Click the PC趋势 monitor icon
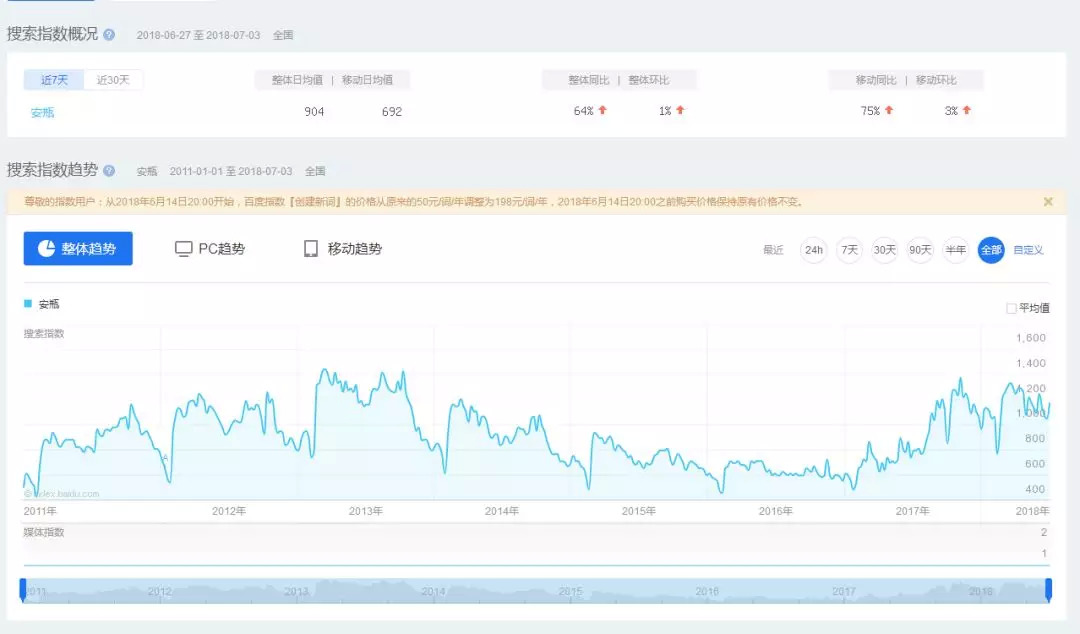This screenshot has width=1080, height=634. [x=183, y=249]
